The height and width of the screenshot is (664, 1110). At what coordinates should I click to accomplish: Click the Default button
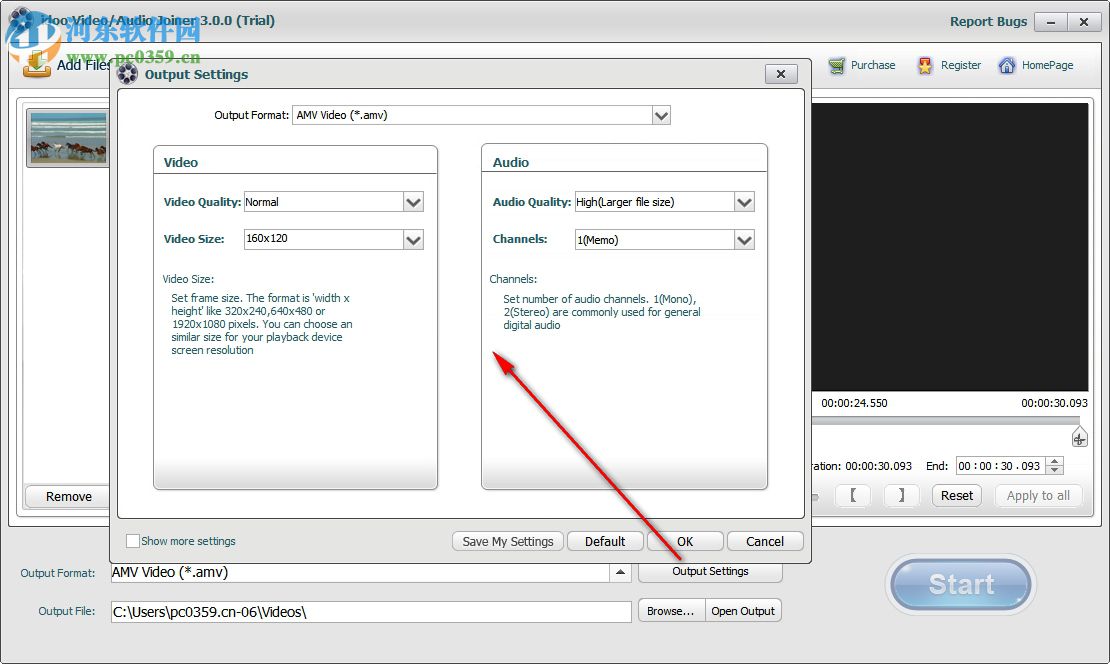(x=605, y=541)
